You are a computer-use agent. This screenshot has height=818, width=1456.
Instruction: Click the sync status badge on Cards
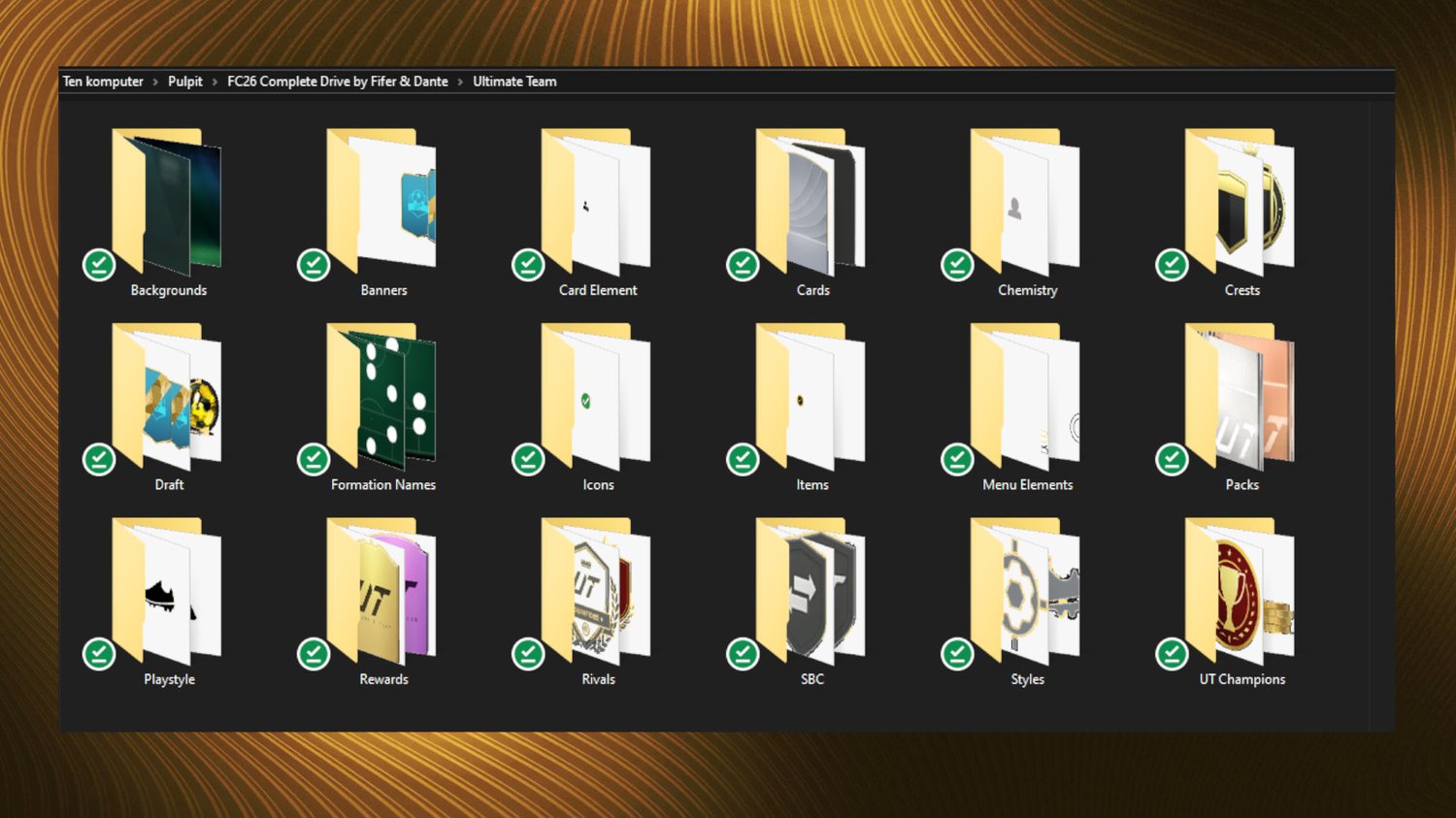(x=743, y=265)
